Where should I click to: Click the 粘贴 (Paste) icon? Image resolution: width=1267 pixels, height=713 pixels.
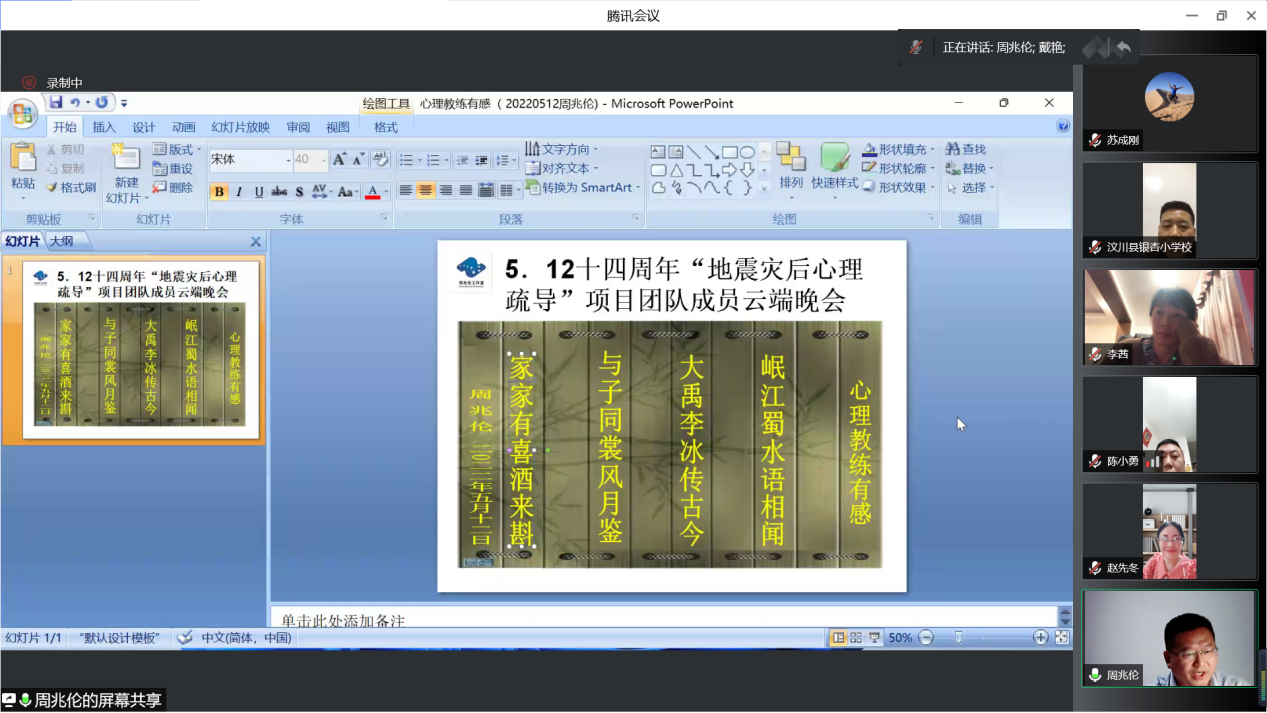coord(22,158)
